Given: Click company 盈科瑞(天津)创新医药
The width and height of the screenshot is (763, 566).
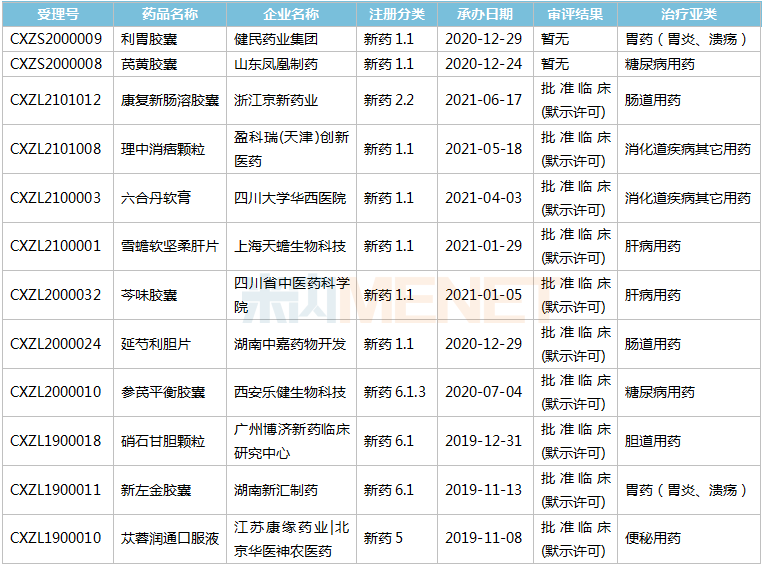Looking at the screenshot, I should 291,148.
